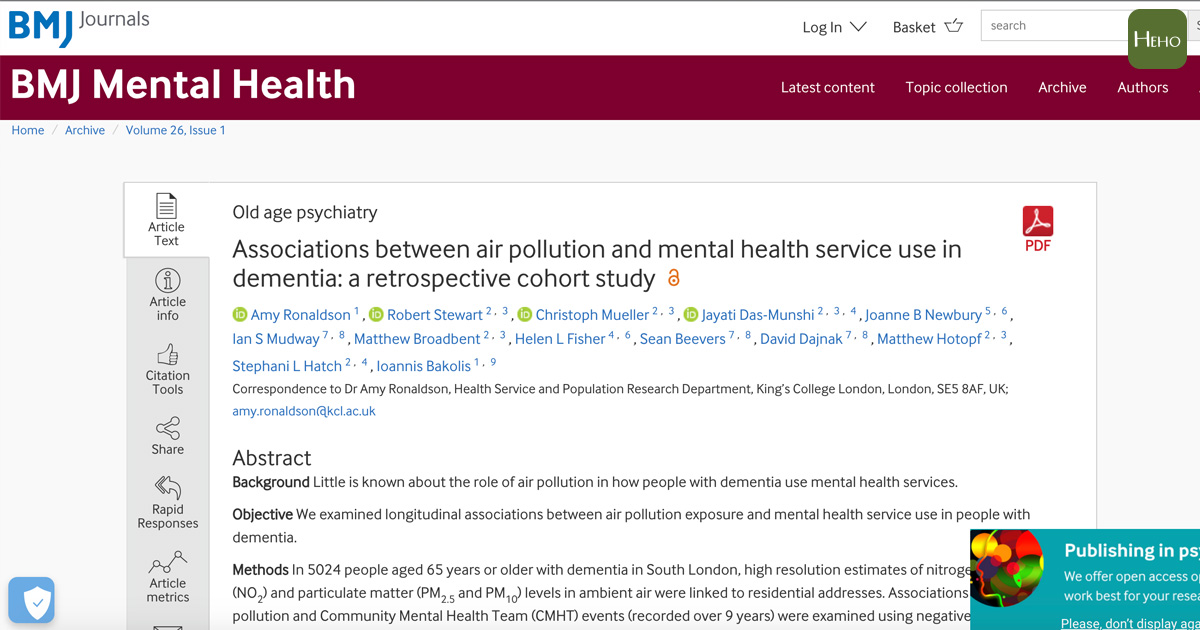Open Amy Ronaldson's ORCID icon

(x=240, y=315)
